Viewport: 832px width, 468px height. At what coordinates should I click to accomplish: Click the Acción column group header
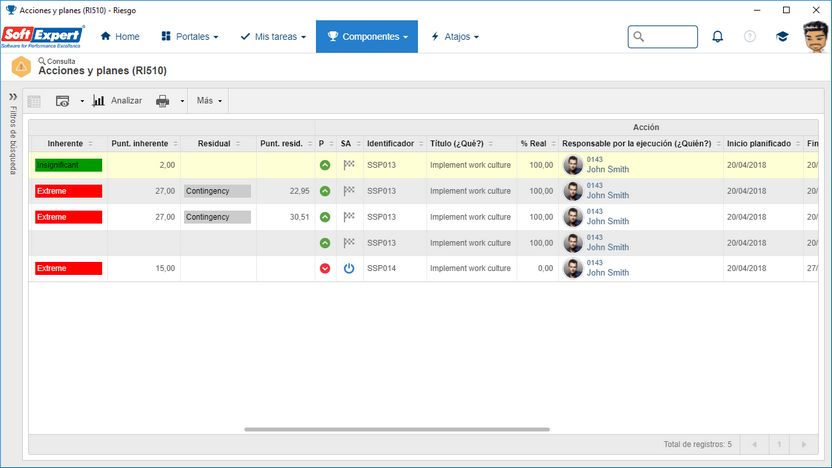[x=646, y=127]
